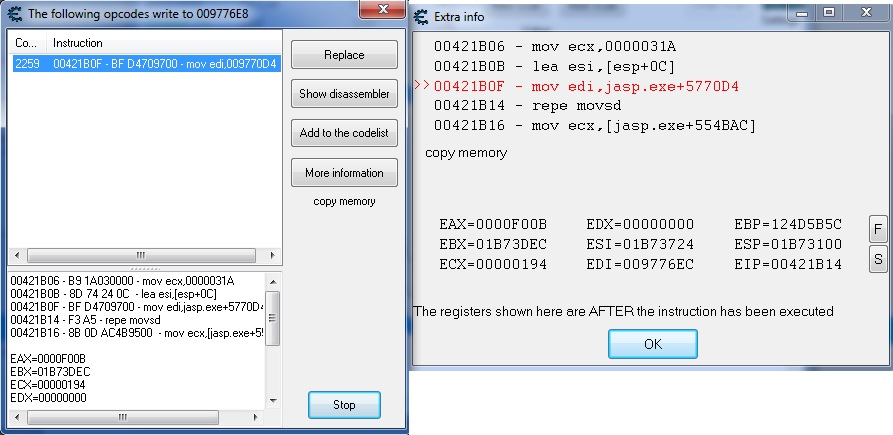Open Show disassembler

(344, 94)
